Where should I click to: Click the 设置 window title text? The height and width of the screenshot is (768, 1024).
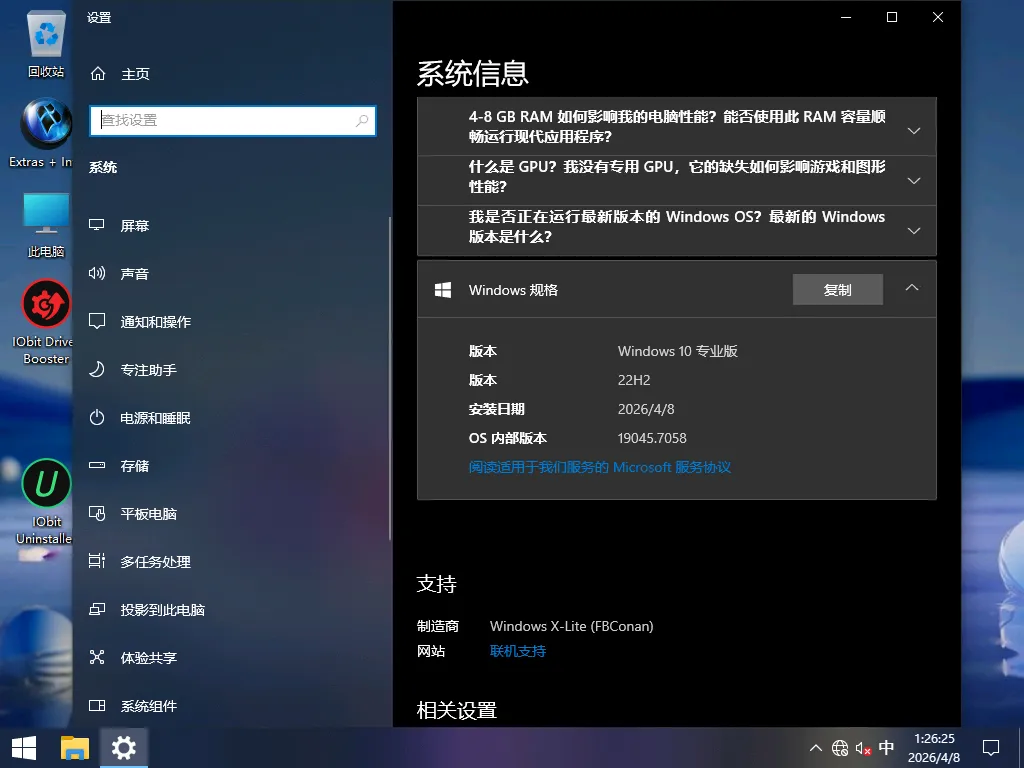tap(99, 18)
